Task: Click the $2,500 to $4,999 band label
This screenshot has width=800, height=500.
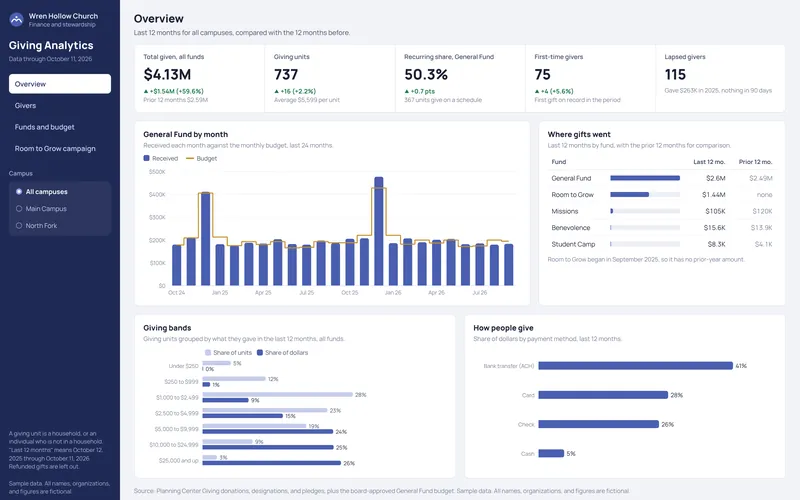Action: click(x=177, y=413)
